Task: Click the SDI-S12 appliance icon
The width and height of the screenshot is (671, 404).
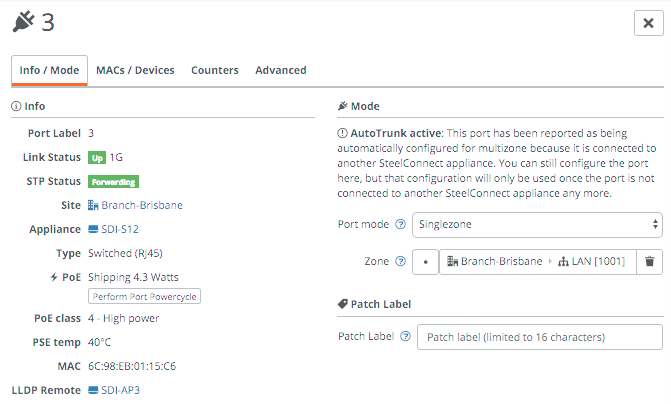Action: [x=94, y=229]
